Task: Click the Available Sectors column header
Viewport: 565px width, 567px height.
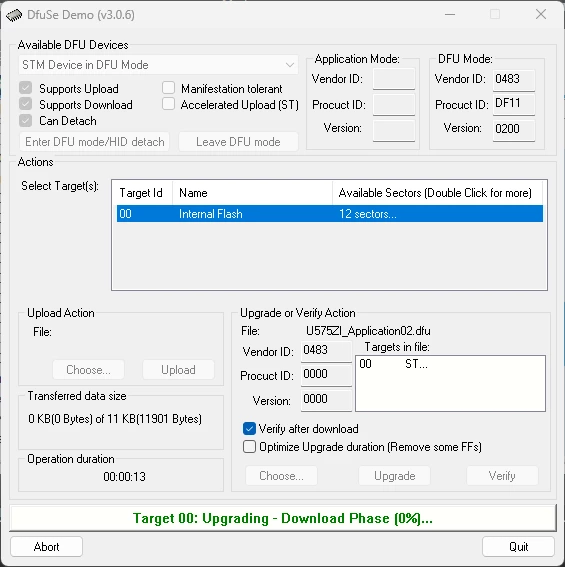Action: pos(437,193)
